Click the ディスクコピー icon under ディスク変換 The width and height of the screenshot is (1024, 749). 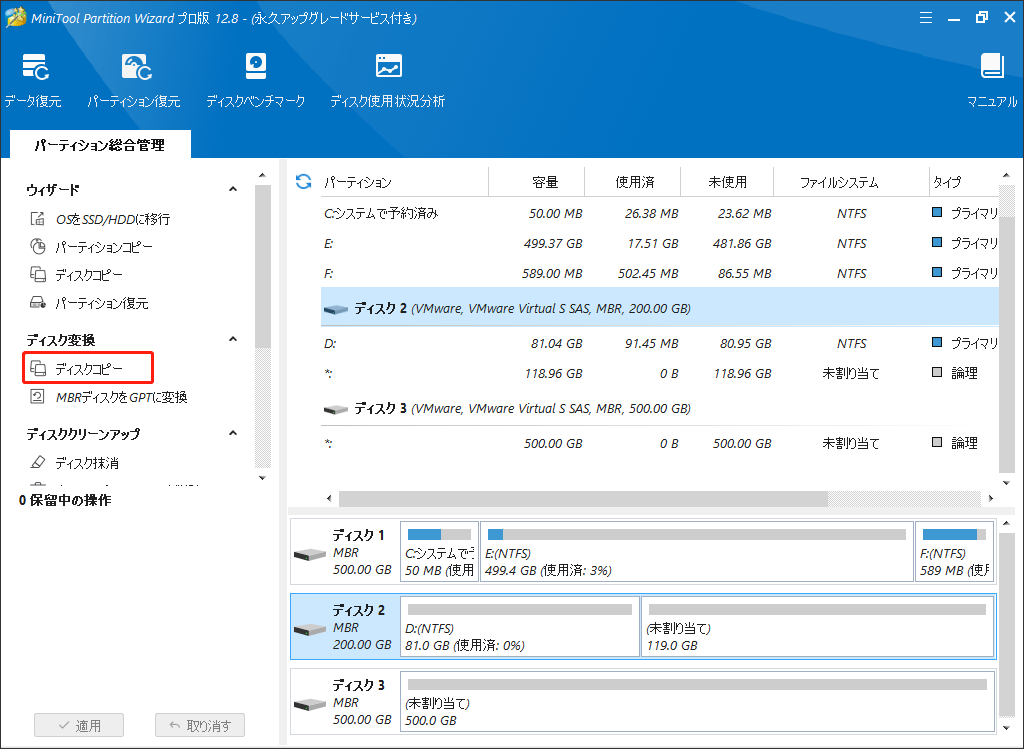tap(38, 369)
